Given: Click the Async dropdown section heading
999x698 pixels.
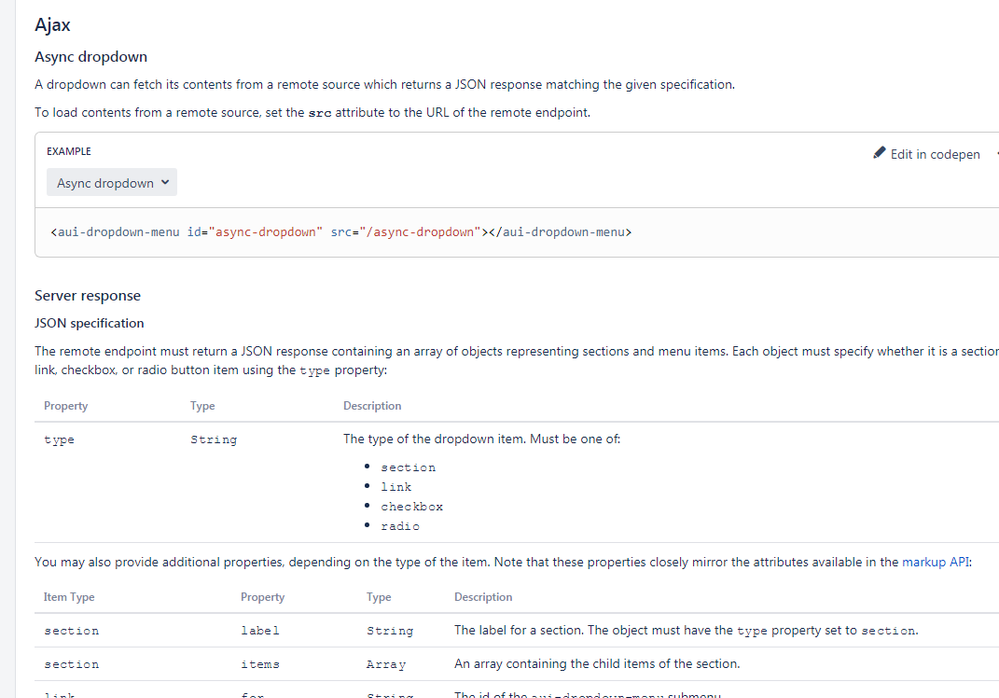Looking at the screenshot, I should click(90, 57).
